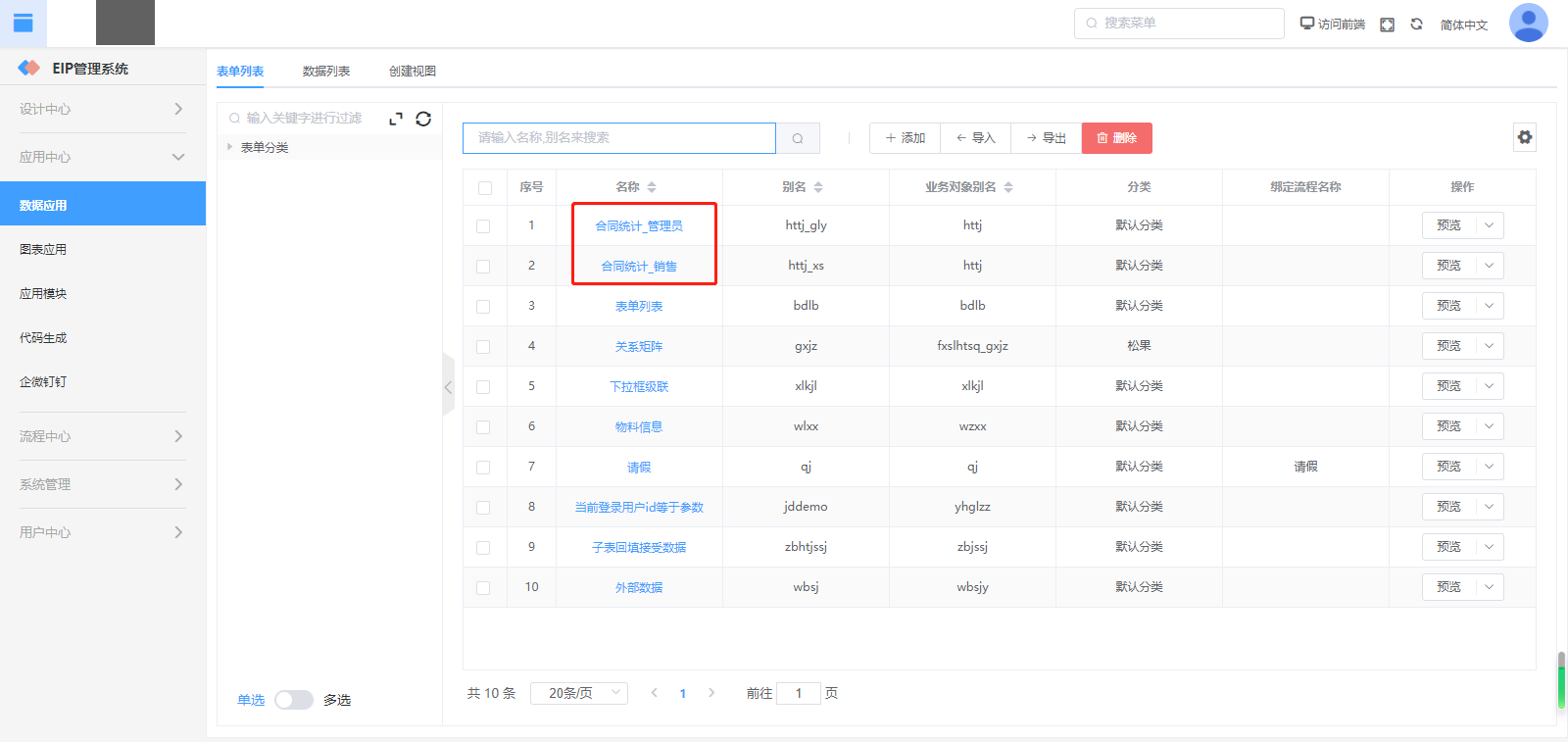1568x742 pixels.
Task: Click the top bar refresh icon
Action: [1416, 25]
